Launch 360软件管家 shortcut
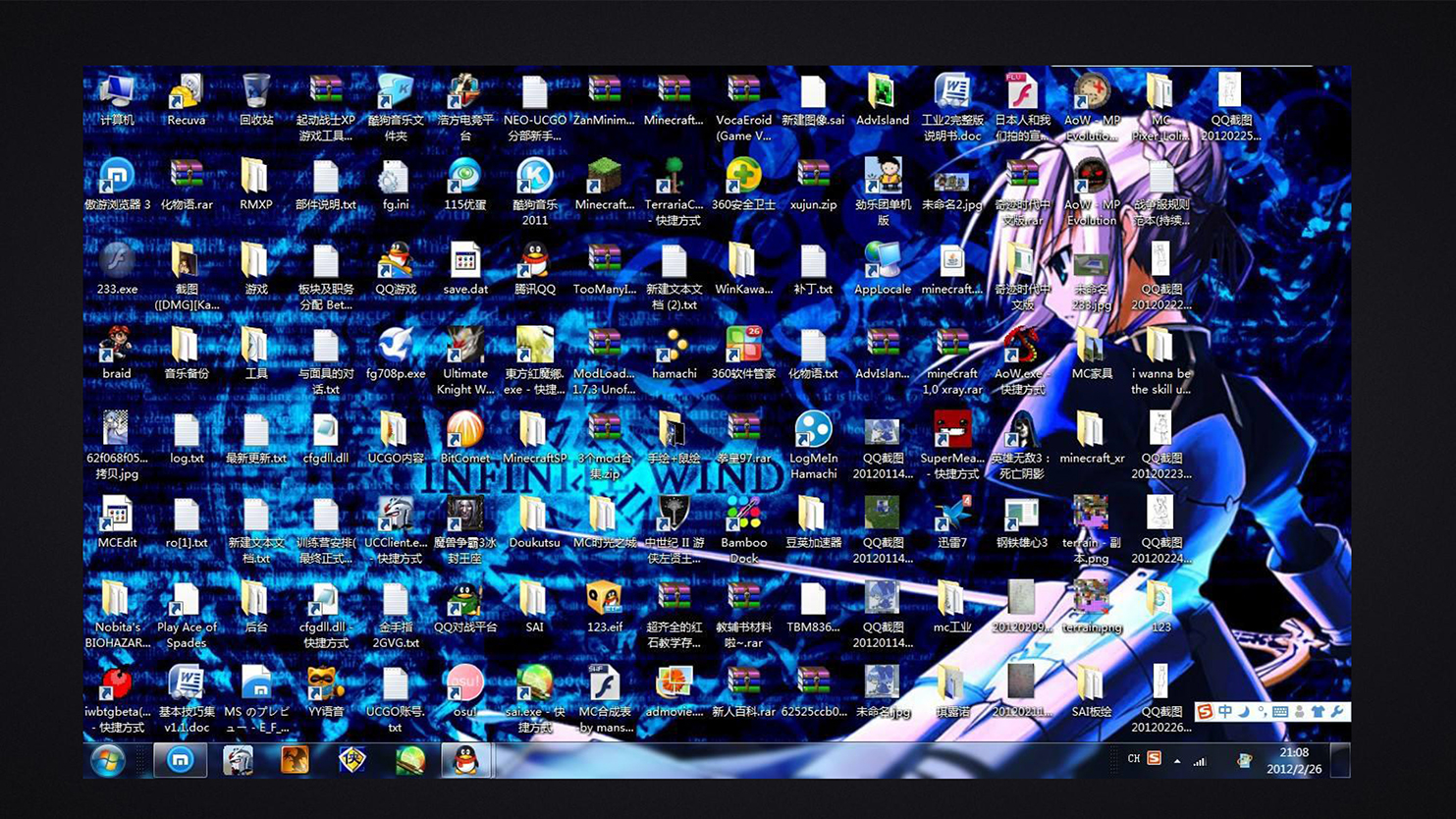Viewport: 1456px width, 819px height. [x=743, y=354]
